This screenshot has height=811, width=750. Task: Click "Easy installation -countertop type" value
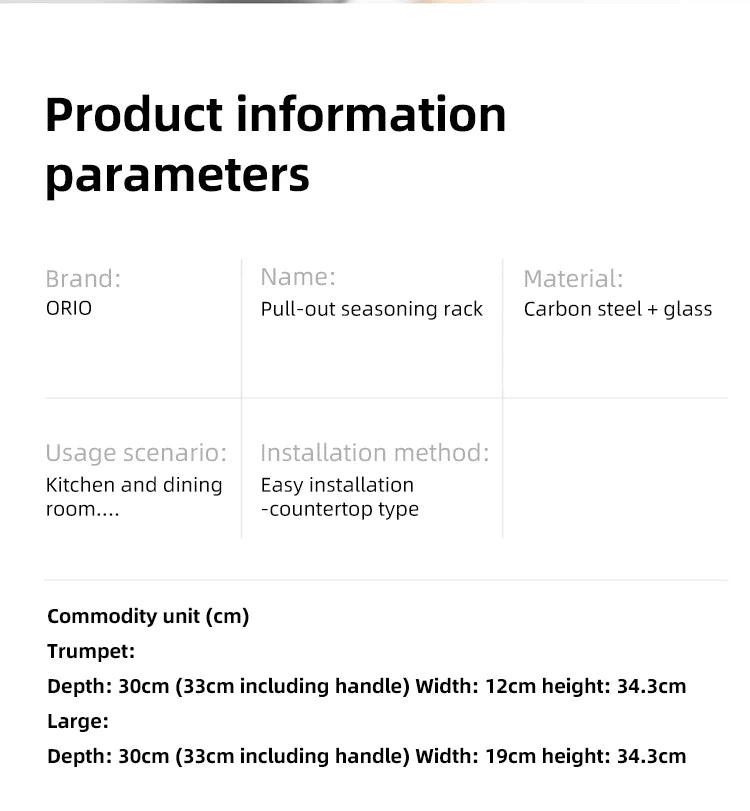pos(339,497)
